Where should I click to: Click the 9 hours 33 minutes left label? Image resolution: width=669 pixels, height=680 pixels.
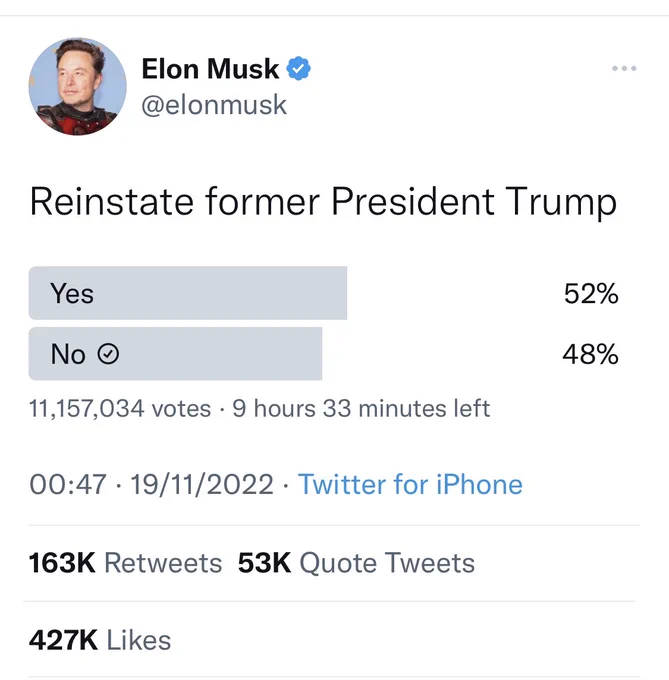[x=361, y=409]
